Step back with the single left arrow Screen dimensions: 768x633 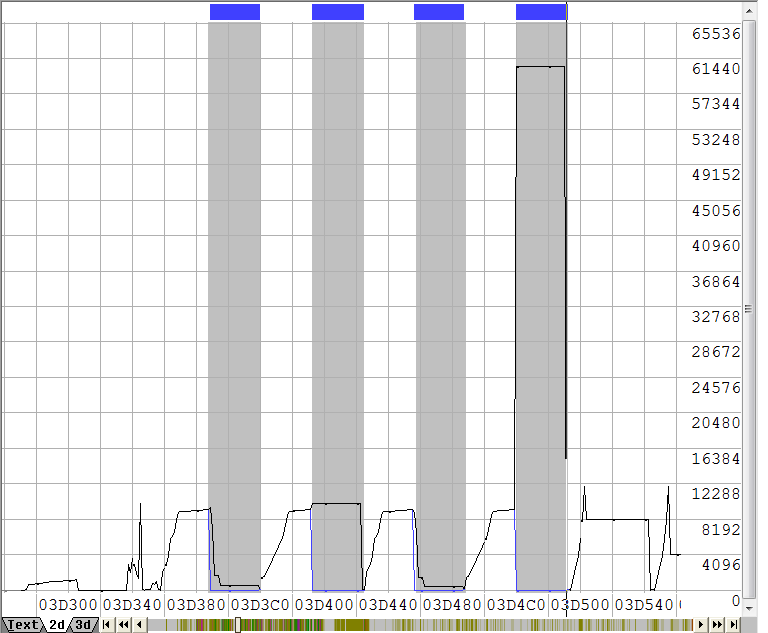tap(140, 625)
